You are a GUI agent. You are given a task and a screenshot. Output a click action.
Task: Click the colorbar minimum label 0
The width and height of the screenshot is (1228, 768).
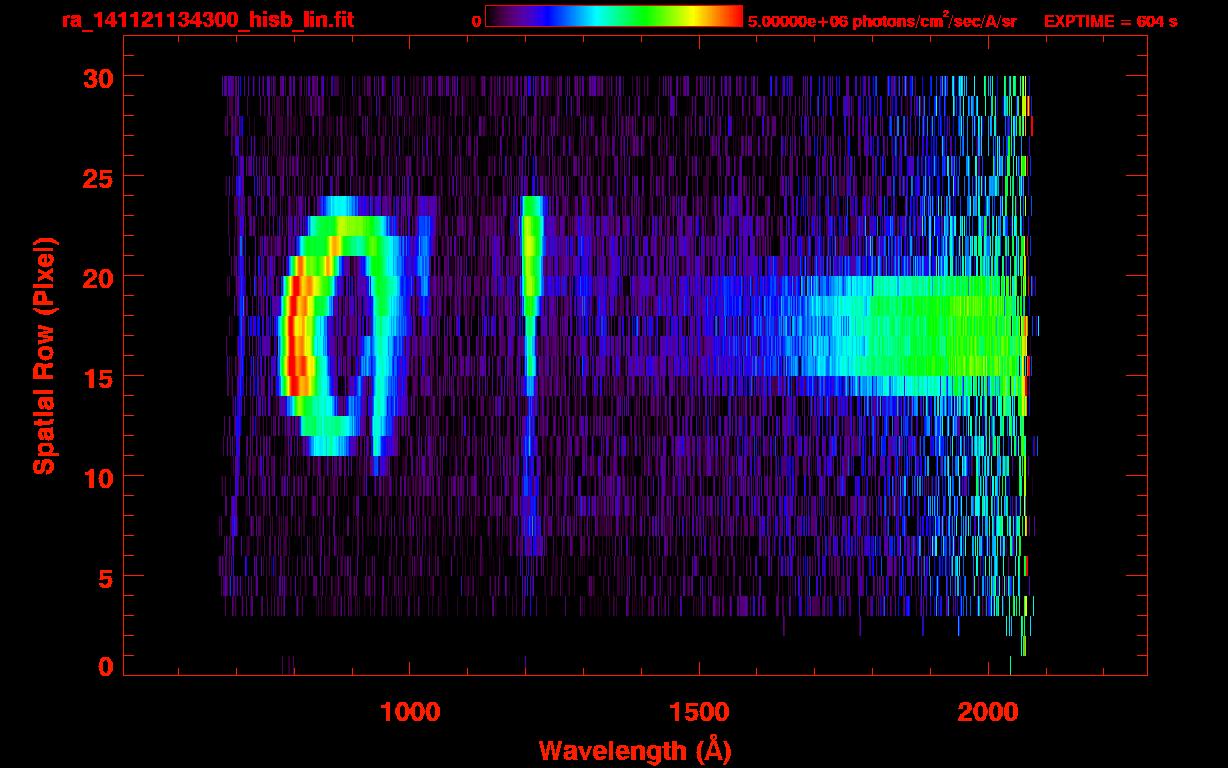pyautogui.click(x=476, y=21)
